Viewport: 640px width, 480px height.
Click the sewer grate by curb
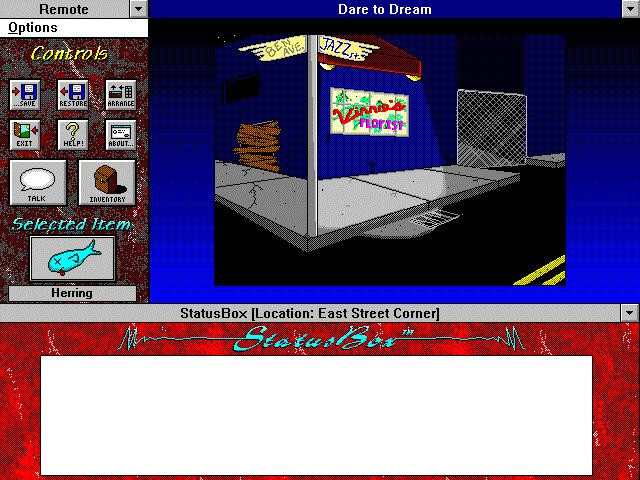(x=433, y=217)
